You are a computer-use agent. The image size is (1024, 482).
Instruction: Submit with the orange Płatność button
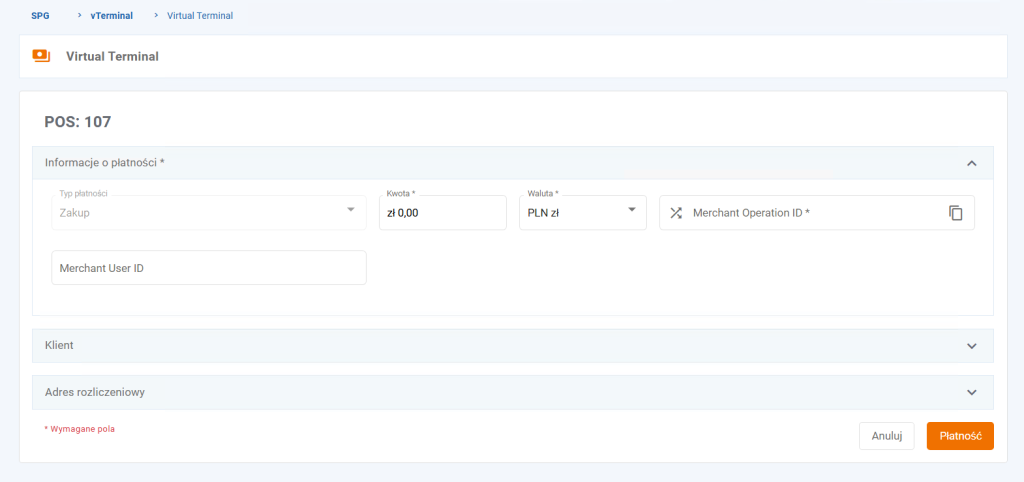[x=959, y=436]
